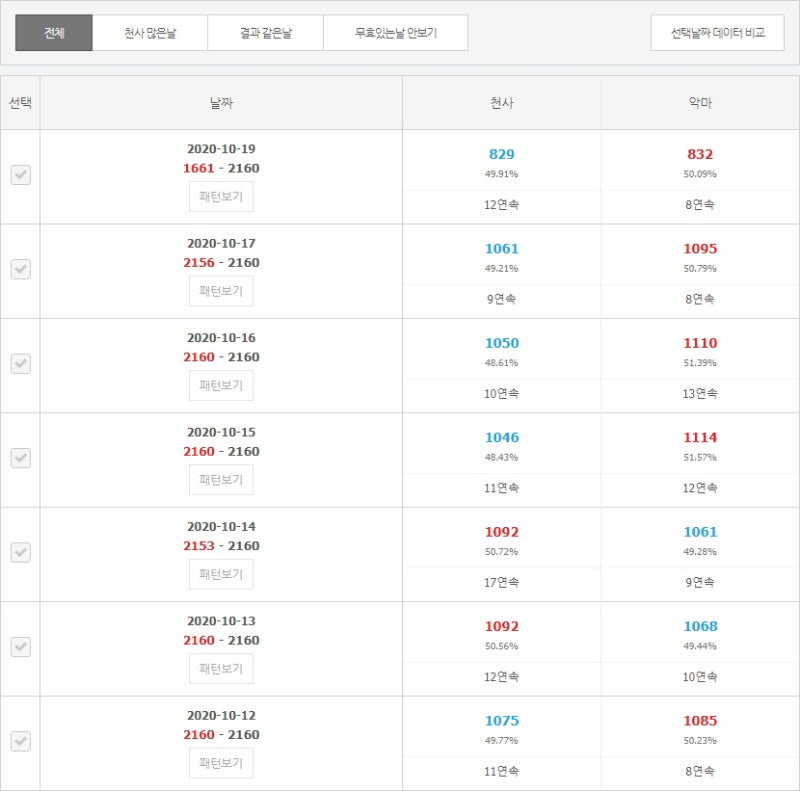
Task: Click percentage 49.91%
Action: 502,174
